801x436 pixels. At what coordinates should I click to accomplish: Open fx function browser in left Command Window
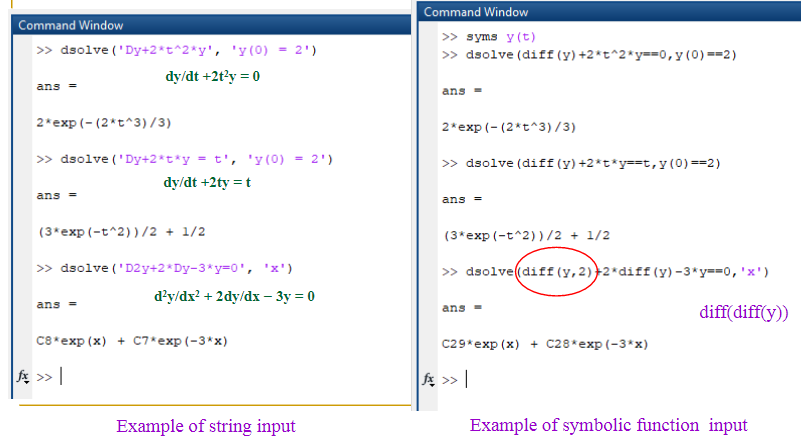click(x=22, y=377)
